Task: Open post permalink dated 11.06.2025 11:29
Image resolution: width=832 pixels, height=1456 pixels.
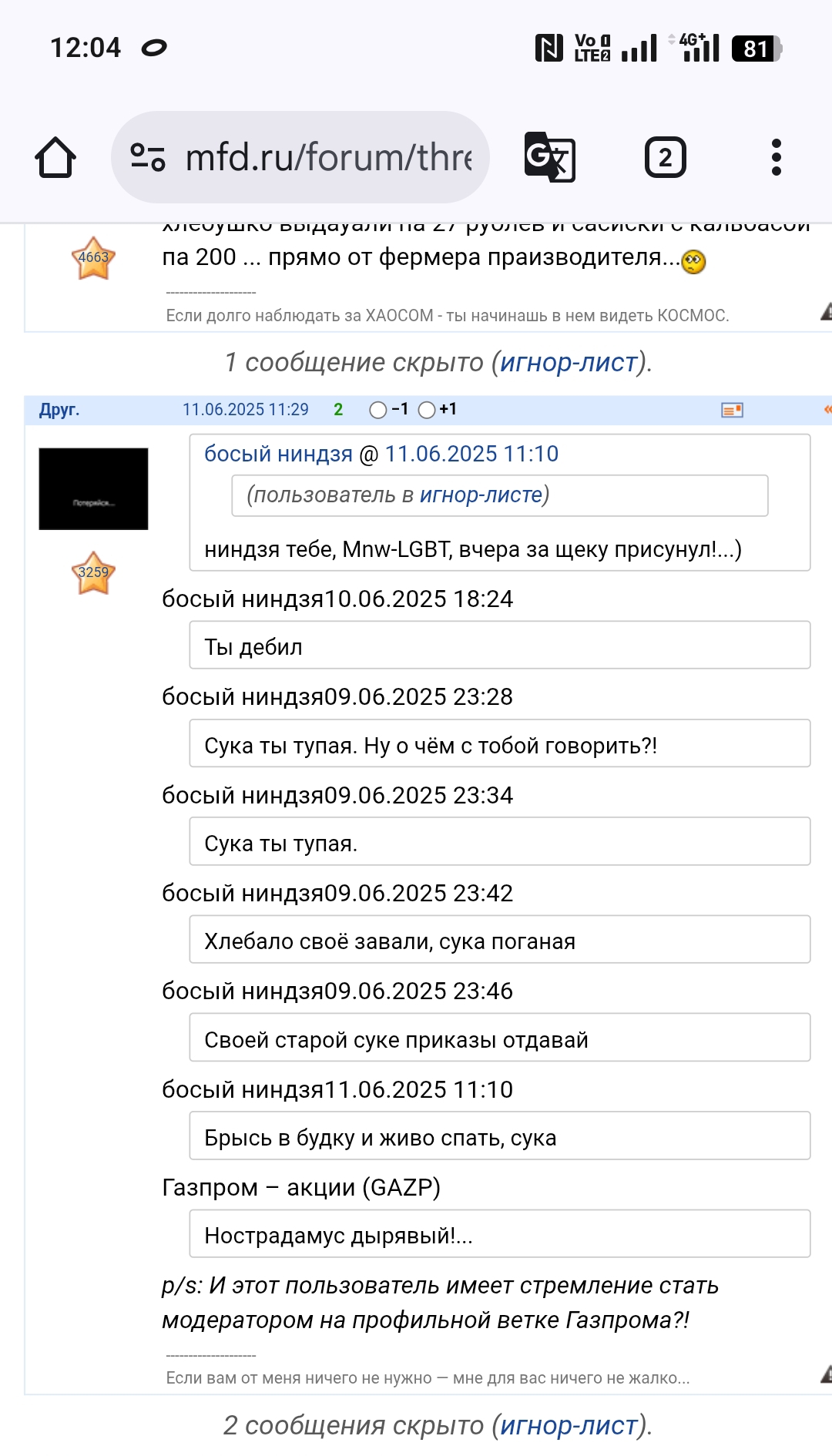Action: tap(245, 410)
